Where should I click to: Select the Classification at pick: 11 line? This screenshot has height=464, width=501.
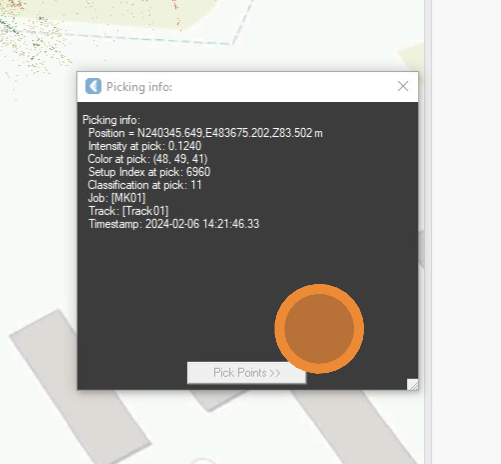click(145, 185)
